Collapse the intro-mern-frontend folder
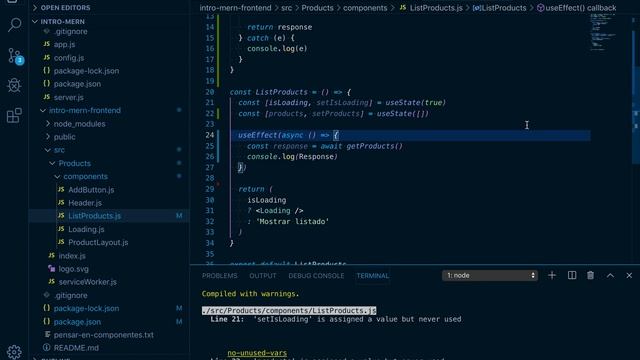Viewport: 640px width, 360px height. pyautogui.click(x=84, y=110)
